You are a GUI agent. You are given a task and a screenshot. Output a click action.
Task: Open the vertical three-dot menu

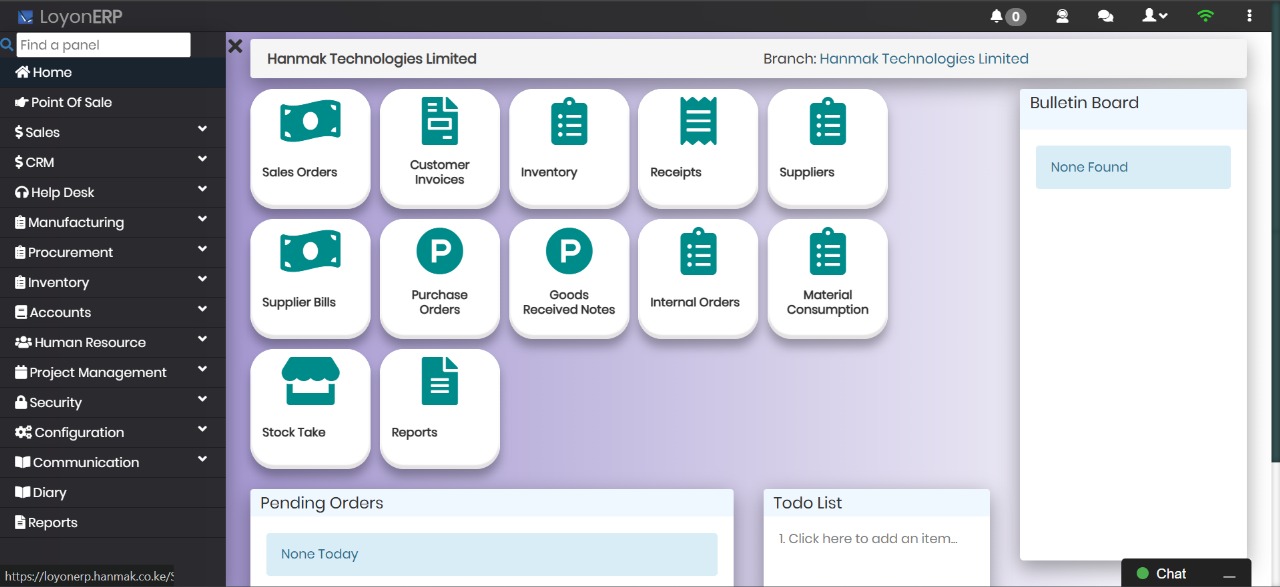pyautogui.click(x=1249, y=16)
